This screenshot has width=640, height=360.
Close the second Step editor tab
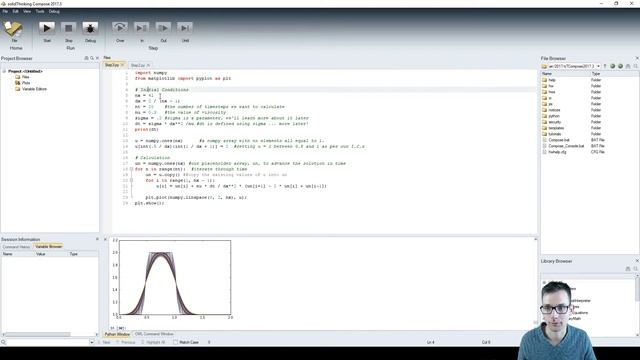pos(148,65)
